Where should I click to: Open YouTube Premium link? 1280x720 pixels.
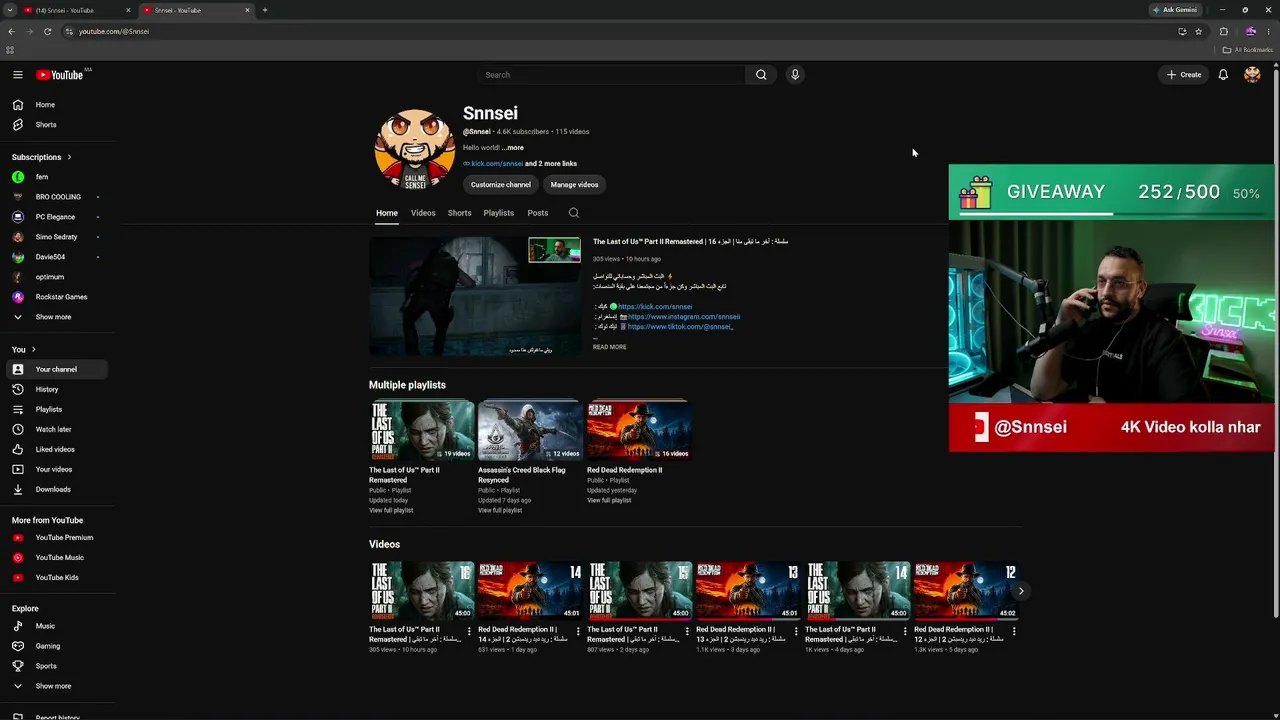56,538
